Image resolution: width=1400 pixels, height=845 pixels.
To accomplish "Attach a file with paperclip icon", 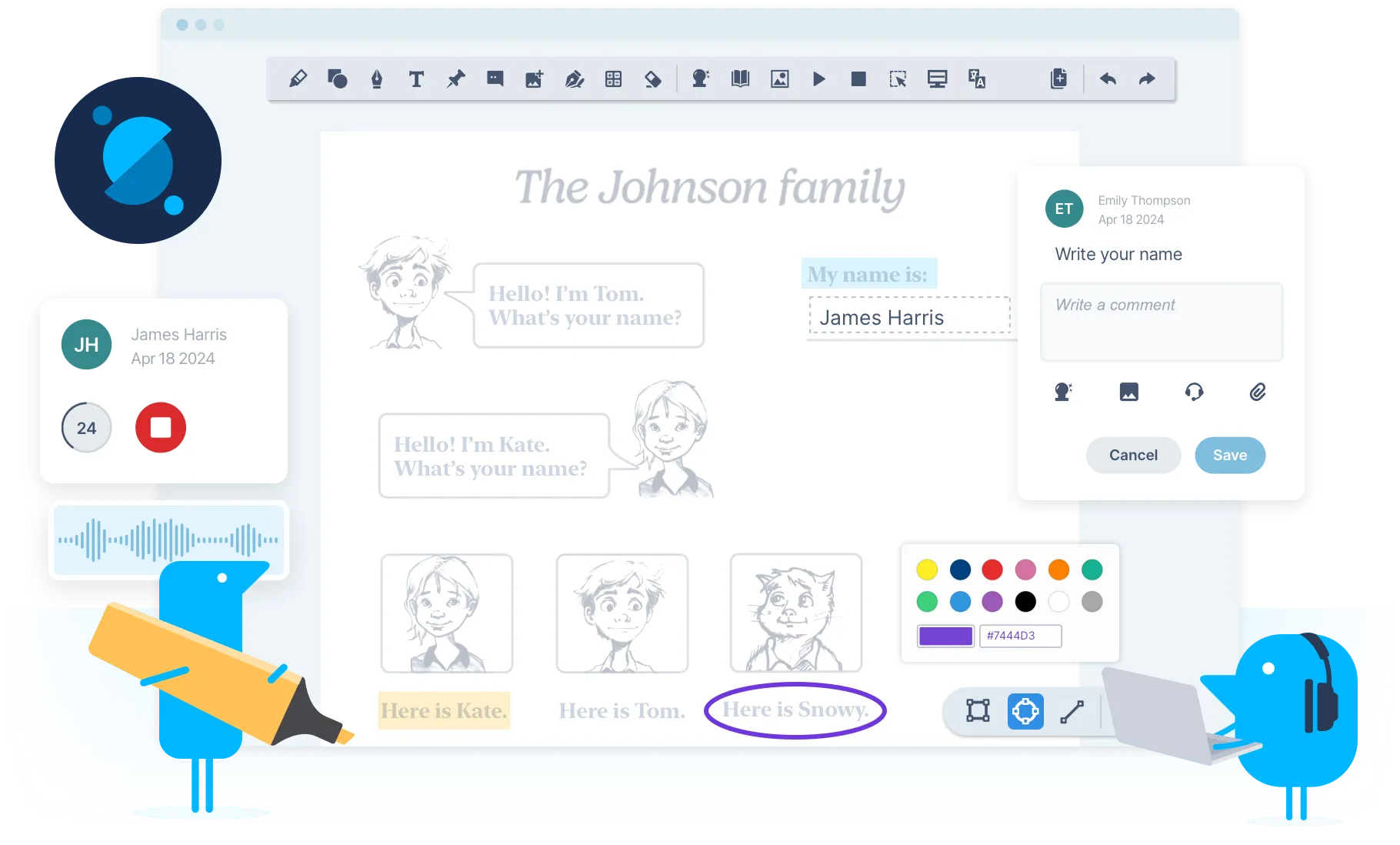I will point(1258,392).
